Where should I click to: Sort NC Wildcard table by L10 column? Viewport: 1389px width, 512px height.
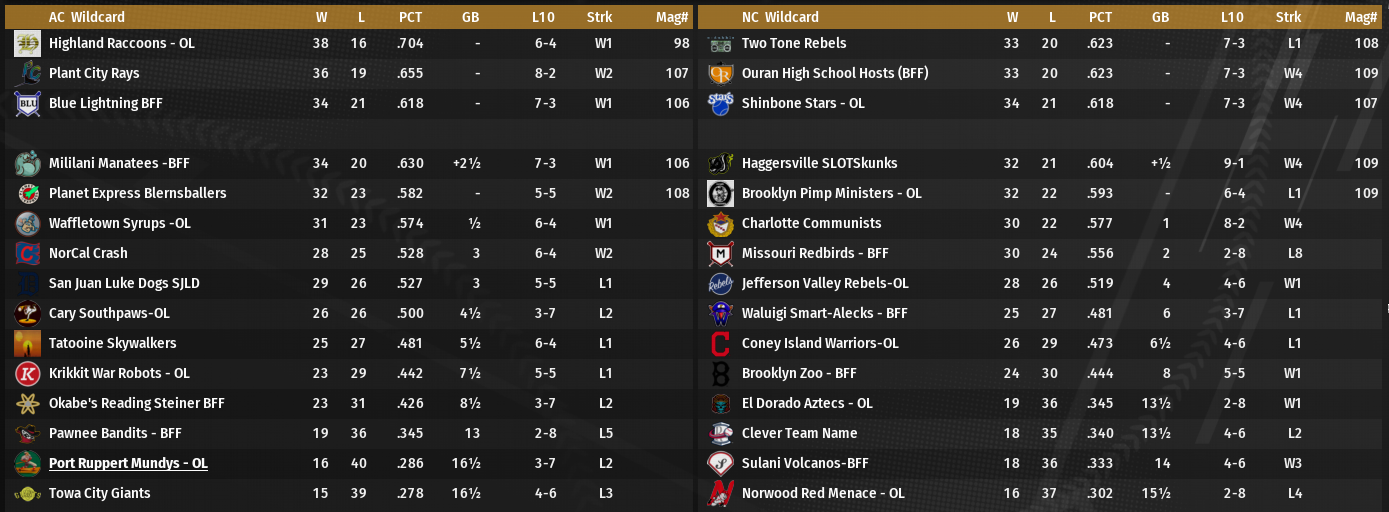point(1232,17)
